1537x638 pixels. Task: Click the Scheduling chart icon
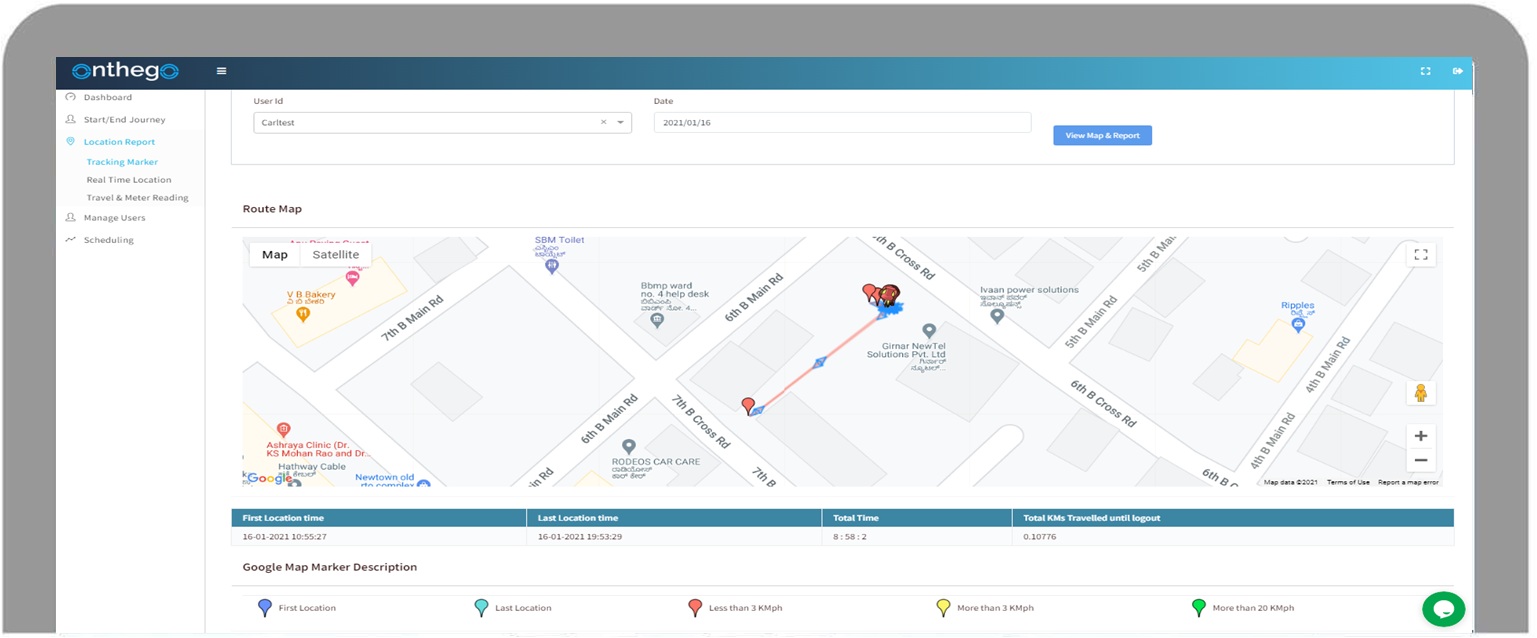tap(70, 240)
